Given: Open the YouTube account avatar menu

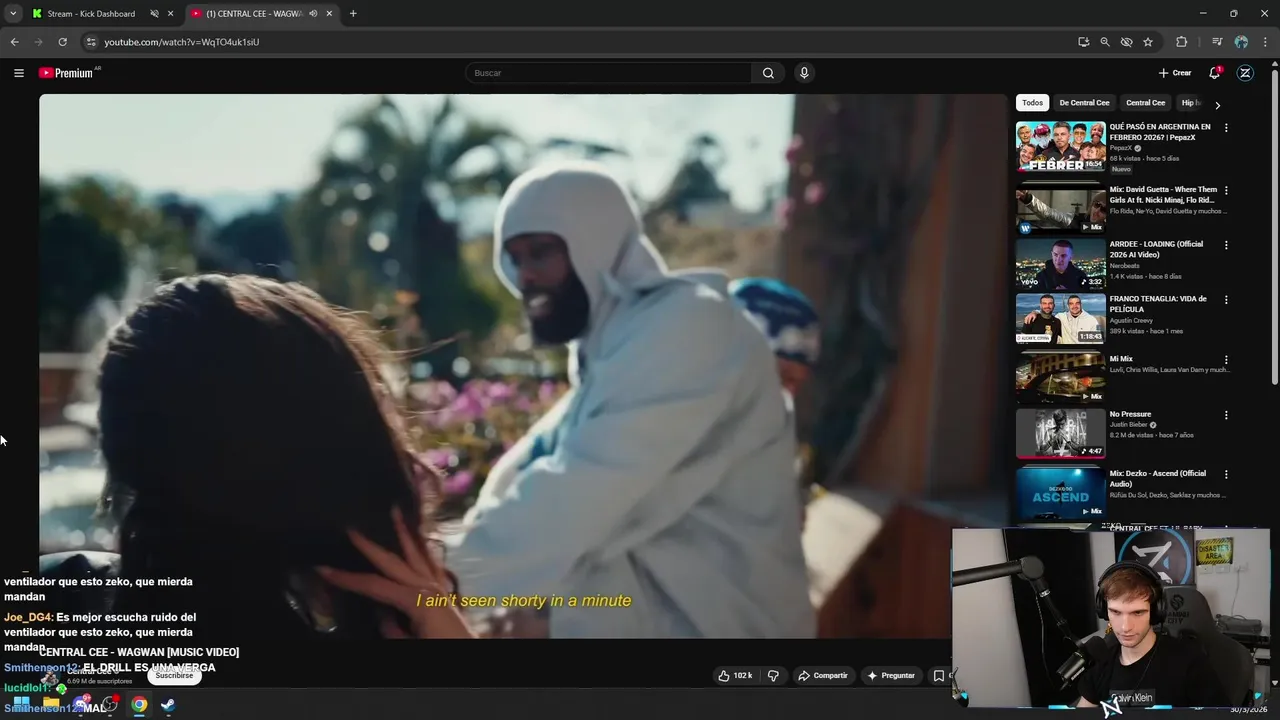Looking at the screenshot, I should point(1245,73).
